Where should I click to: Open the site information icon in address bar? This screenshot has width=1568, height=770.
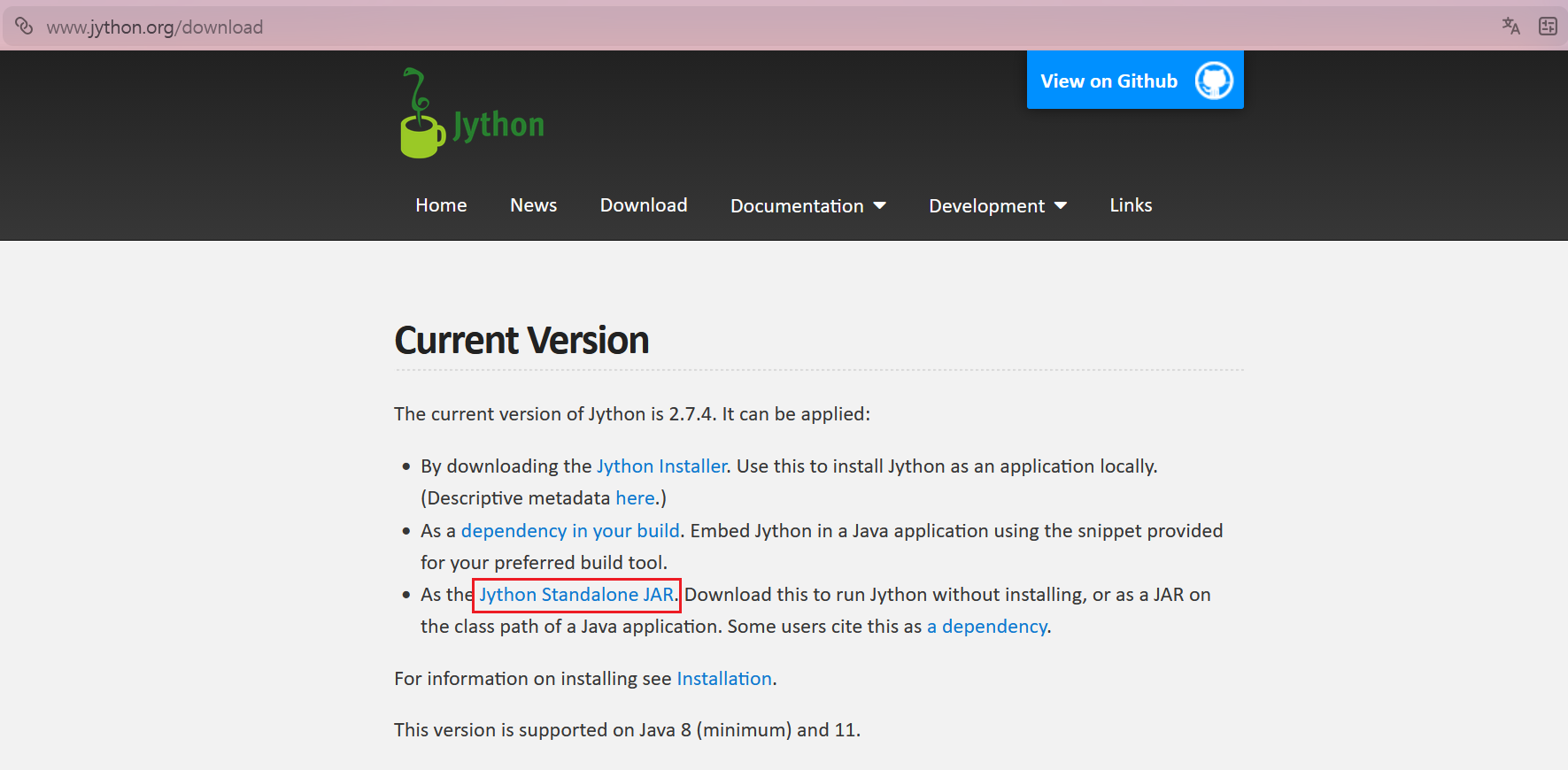click(24, 27)
